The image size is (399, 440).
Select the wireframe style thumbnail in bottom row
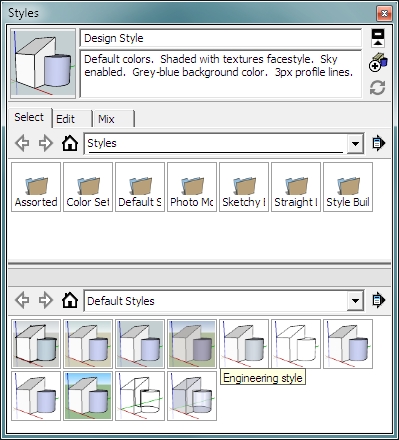pyautogui.click(x=140, y=396)
